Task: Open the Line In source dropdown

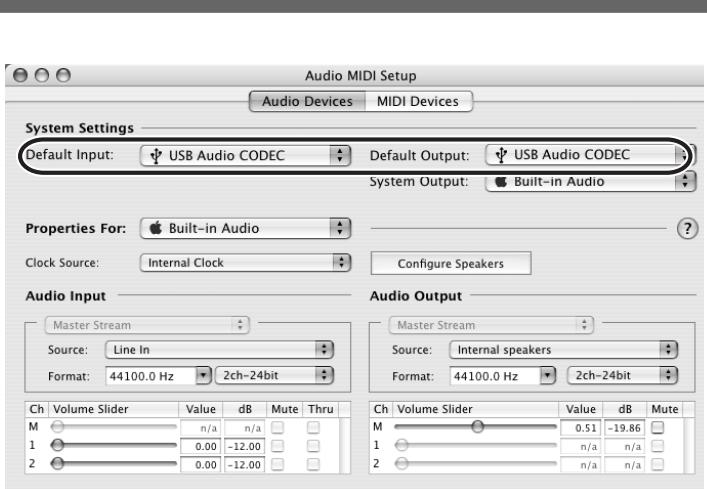Action: click(x=219, y=350)
